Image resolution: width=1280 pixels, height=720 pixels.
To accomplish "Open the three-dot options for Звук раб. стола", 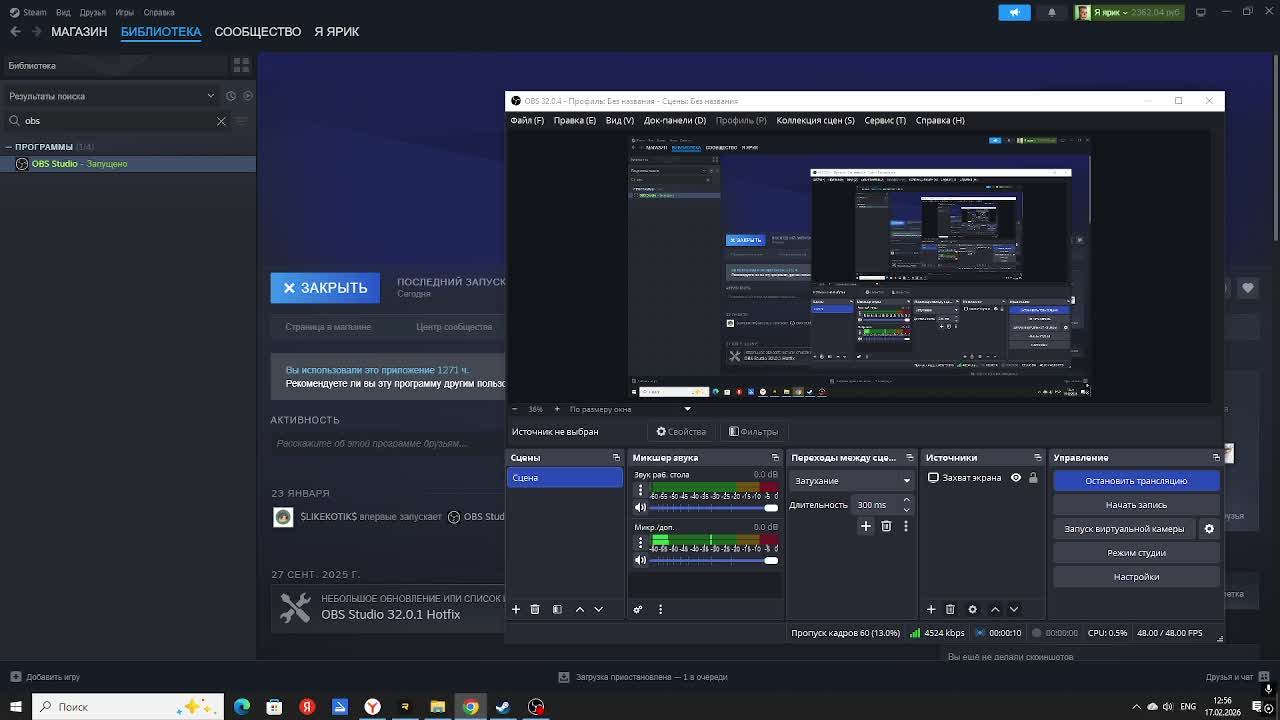I will click(x=640, y=490).
